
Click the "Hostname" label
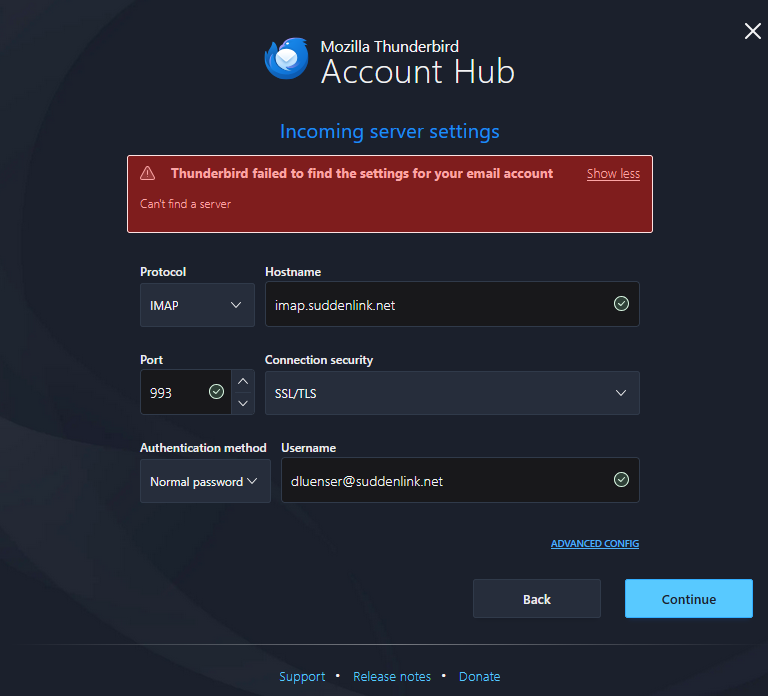(293, 272)
